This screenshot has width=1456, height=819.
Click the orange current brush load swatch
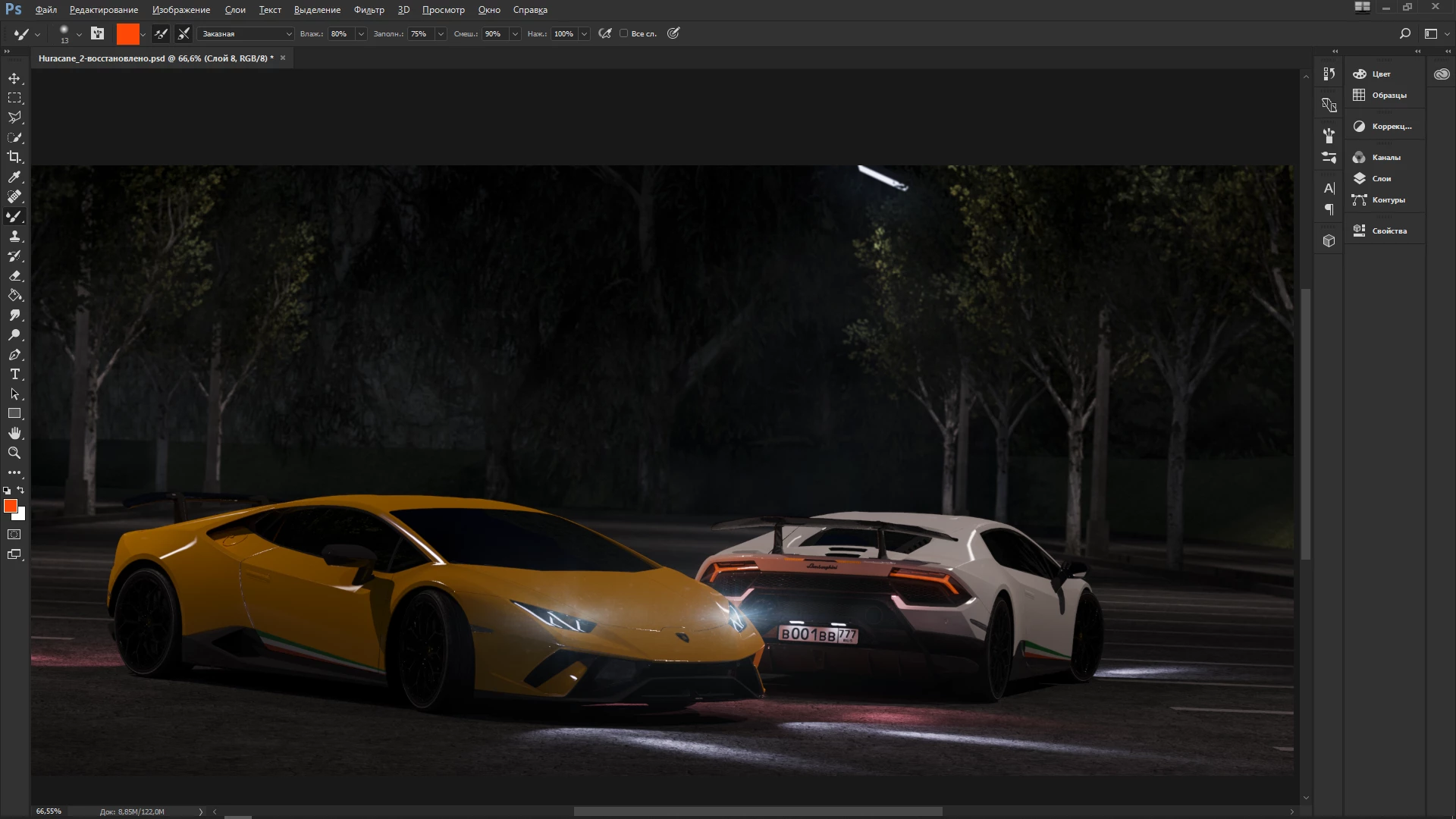click(127, 33)
